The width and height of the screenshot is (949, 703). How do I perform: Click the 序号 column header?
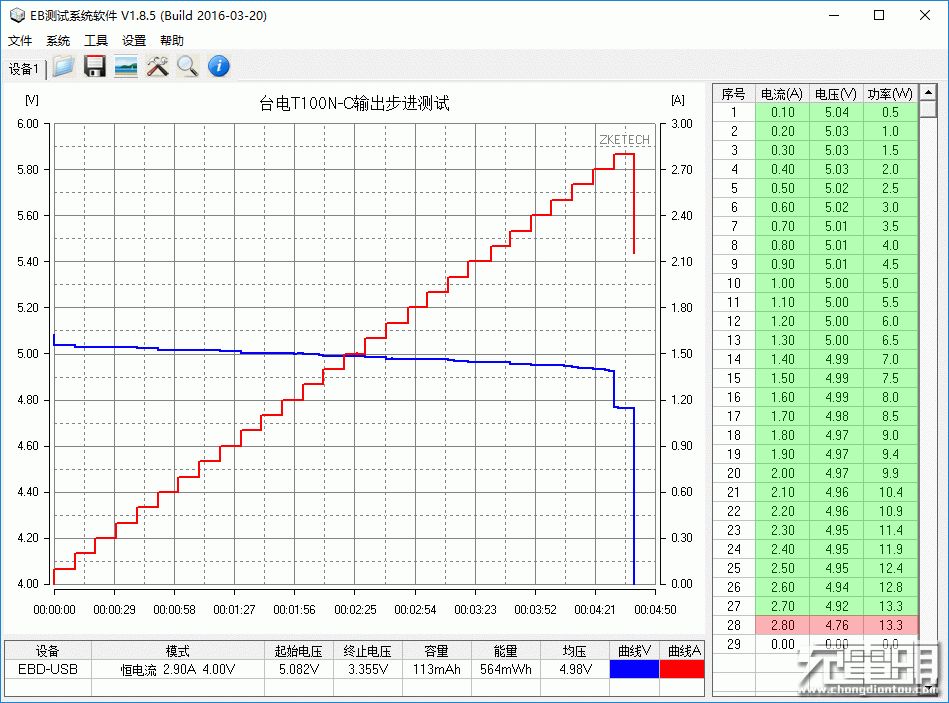[x=734, y=94]
